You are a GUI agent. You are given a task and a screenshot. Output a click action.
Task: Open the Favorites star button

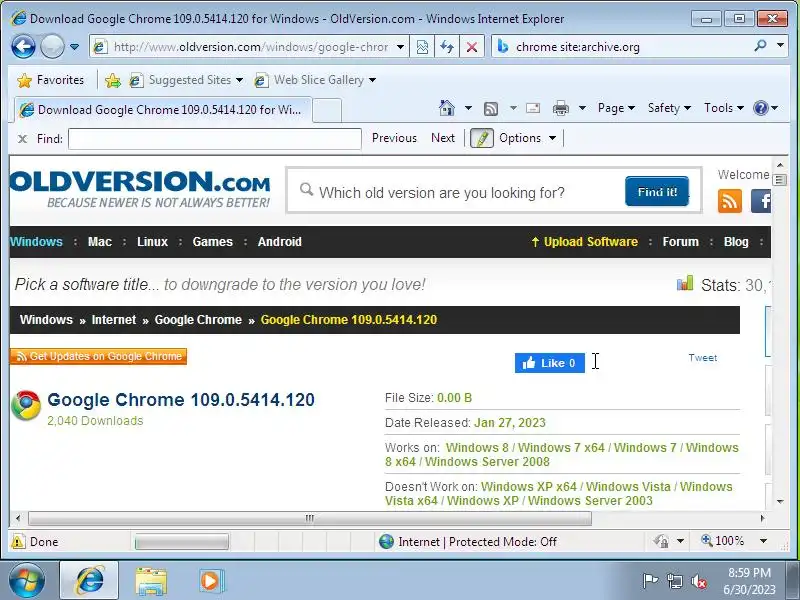click(50, 80)
